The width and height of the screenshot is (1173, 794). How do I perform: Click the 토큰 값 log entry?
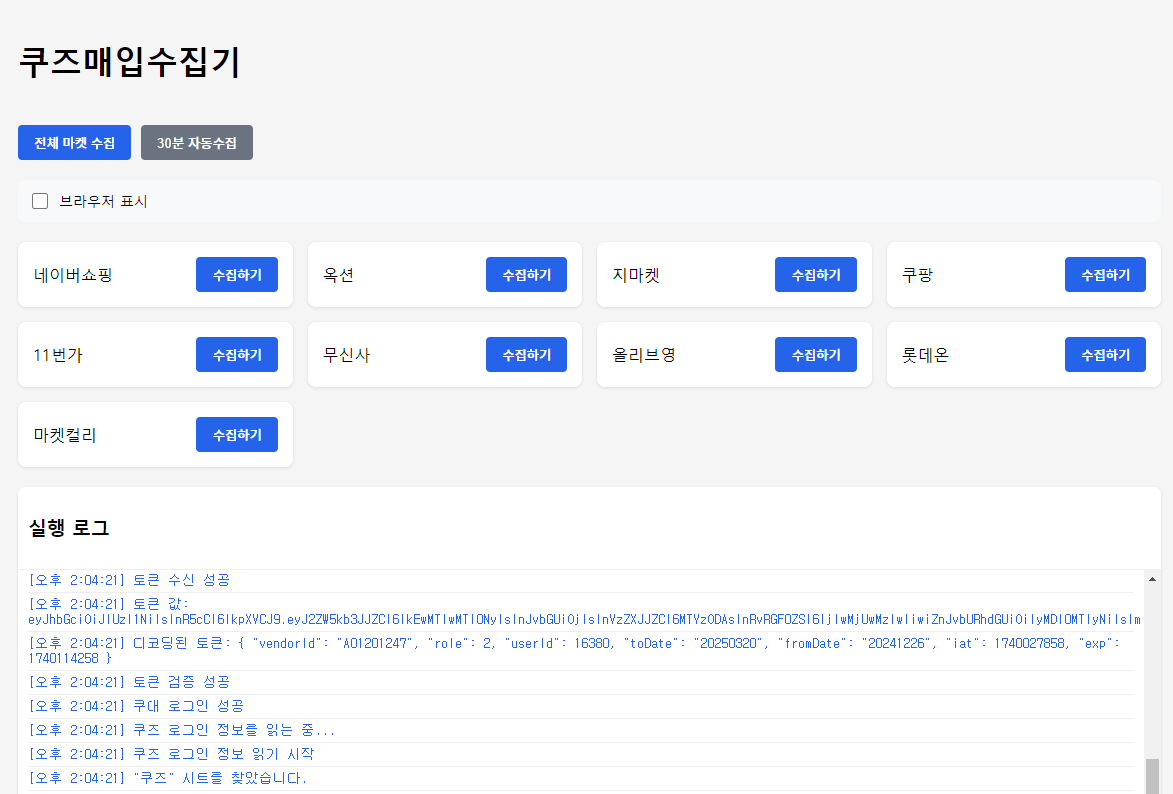(581, 611)
